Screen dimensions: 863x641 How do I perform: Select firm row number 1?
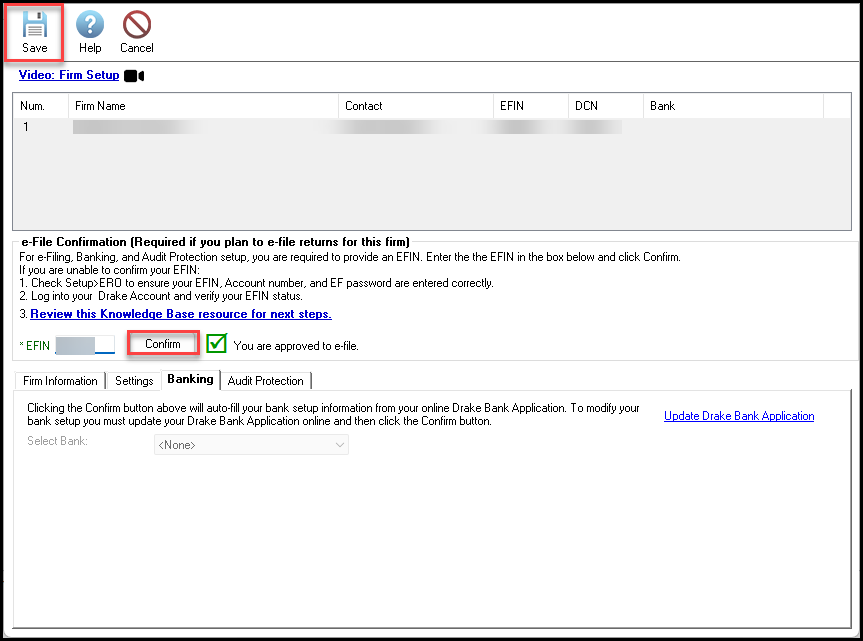(x=432, y=127)
